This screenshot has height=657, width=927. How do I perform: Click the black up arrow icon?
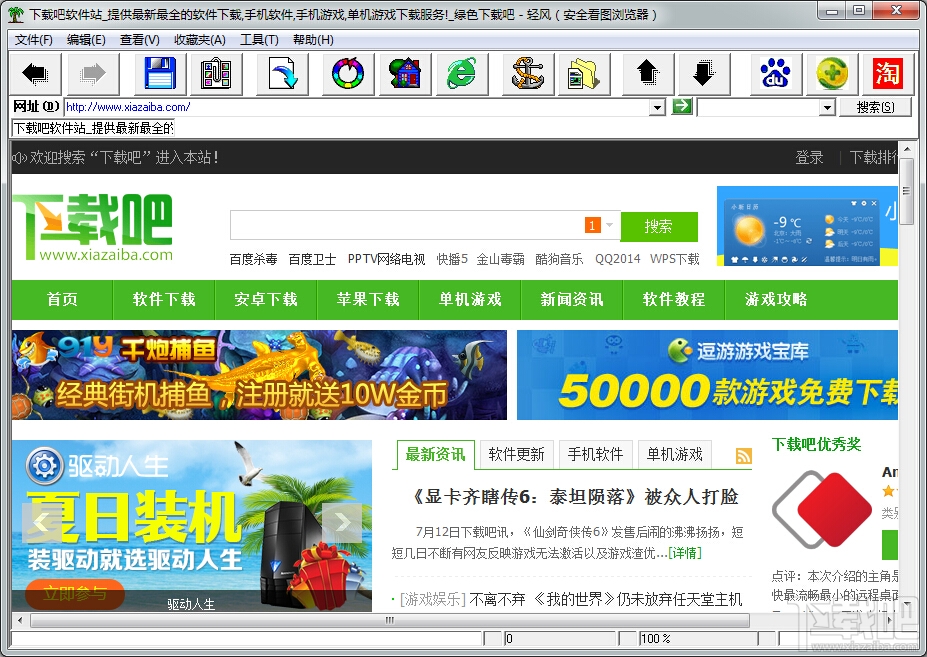click(x=649, y=74)
